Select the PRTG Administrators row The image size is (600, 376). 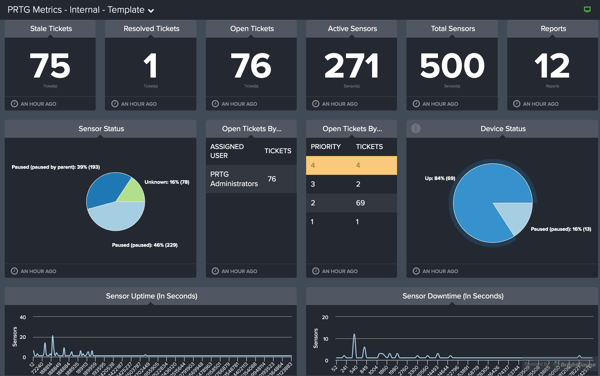coord(251,179)
